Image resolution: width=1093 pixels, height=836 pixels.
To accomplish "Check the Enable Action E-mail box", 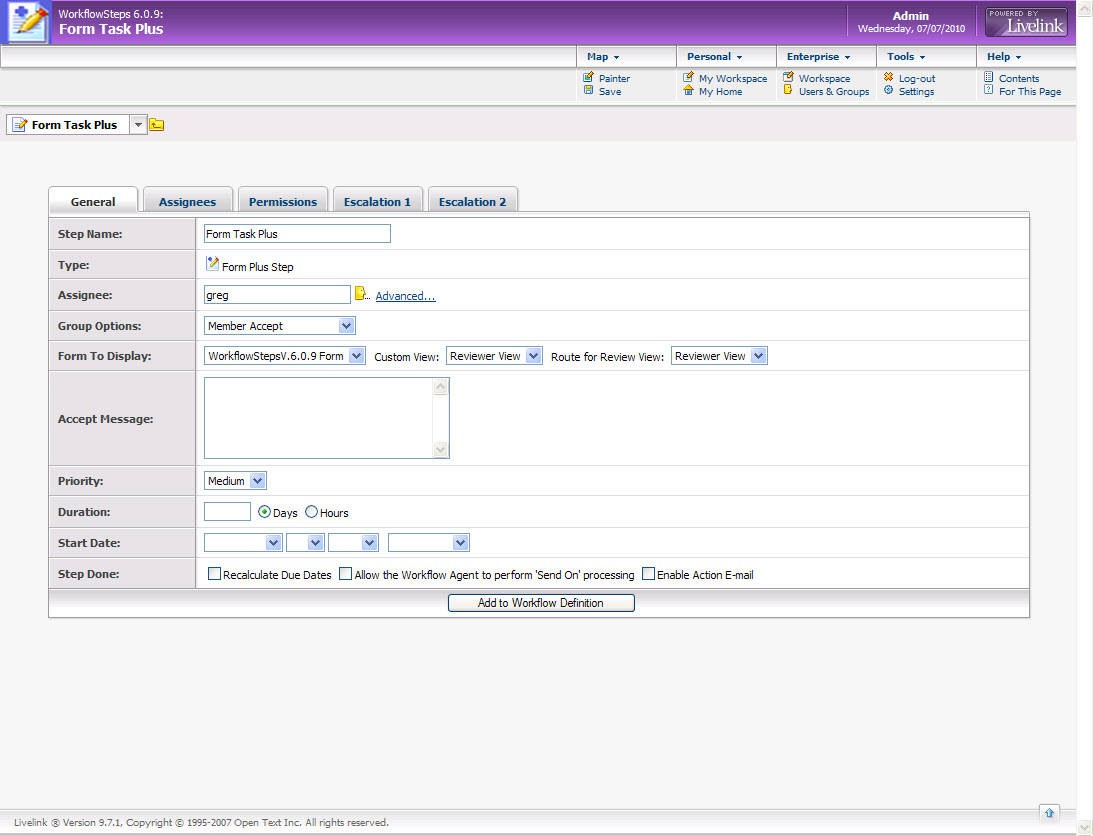I will pos(648,575).
